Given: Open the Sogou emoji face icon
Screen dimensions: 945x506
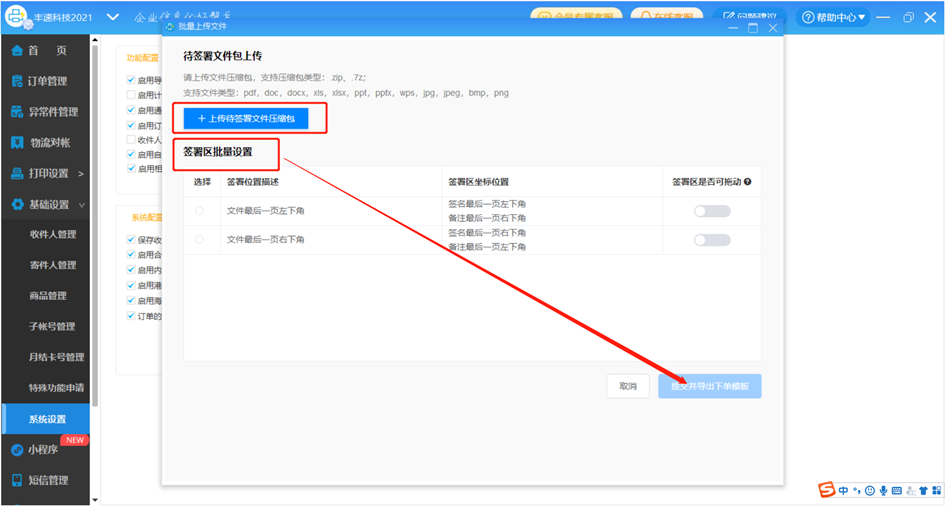Looking at the screenshot, I should [x=870, y=491].
